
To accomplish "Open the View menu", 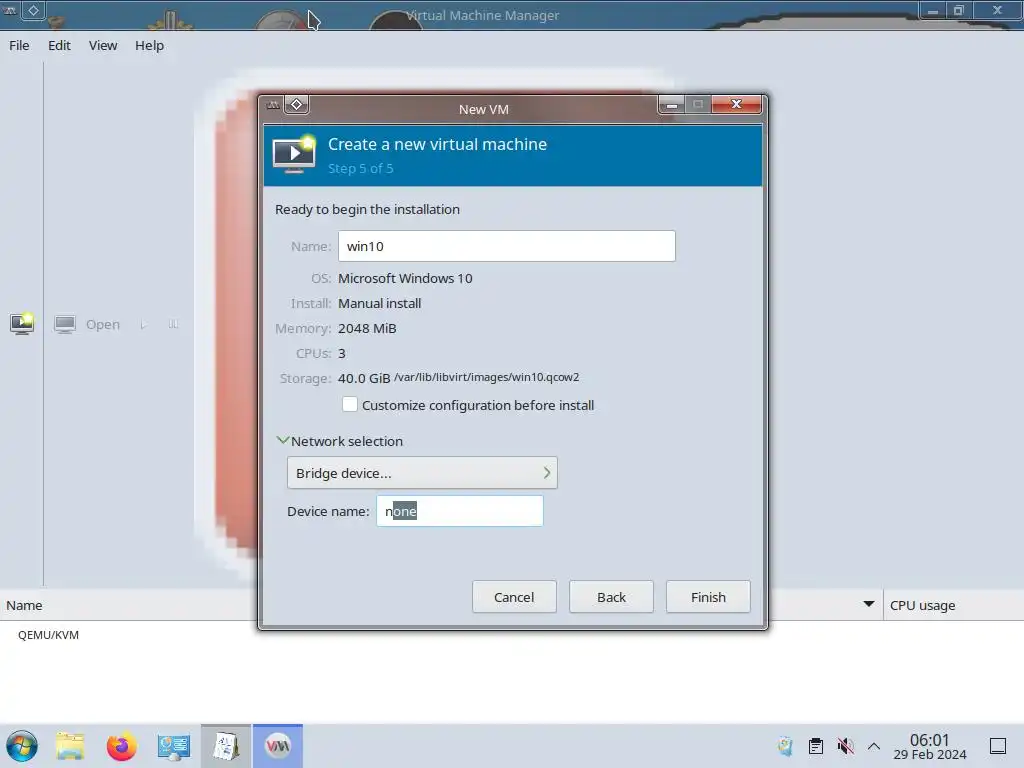I will (x=103, y=45).
